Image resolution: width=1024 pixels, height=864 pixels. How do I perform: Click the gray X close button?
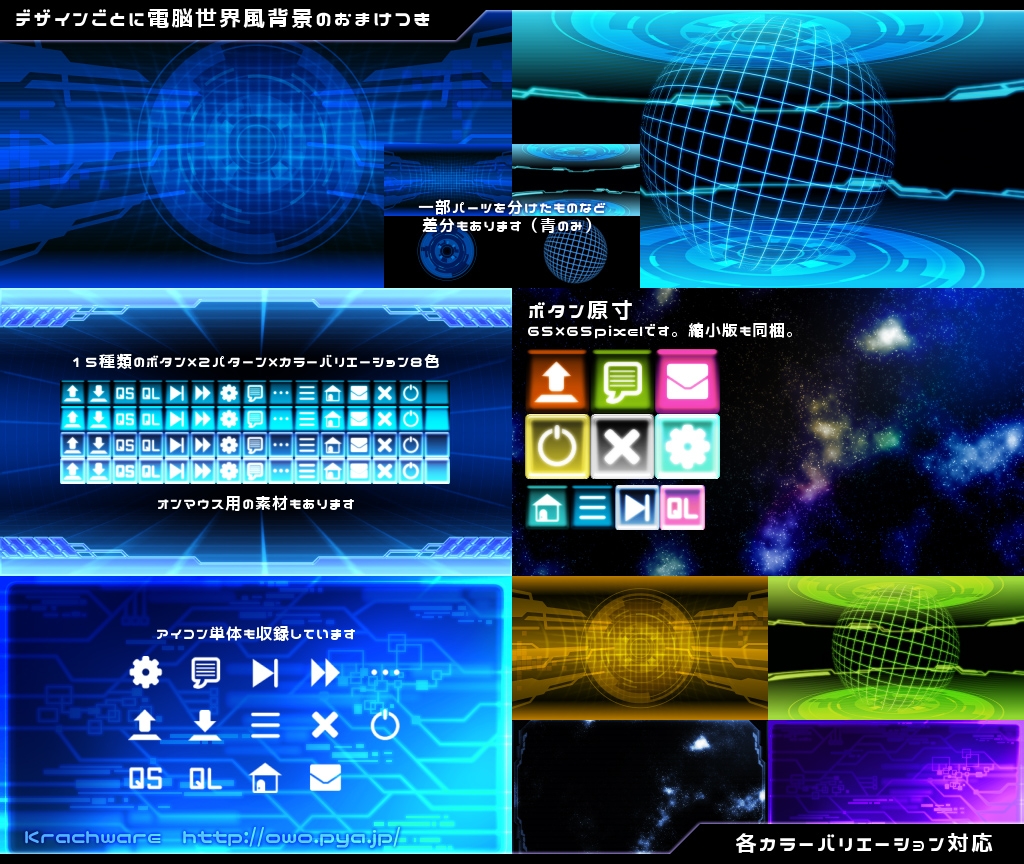(621, 446)
